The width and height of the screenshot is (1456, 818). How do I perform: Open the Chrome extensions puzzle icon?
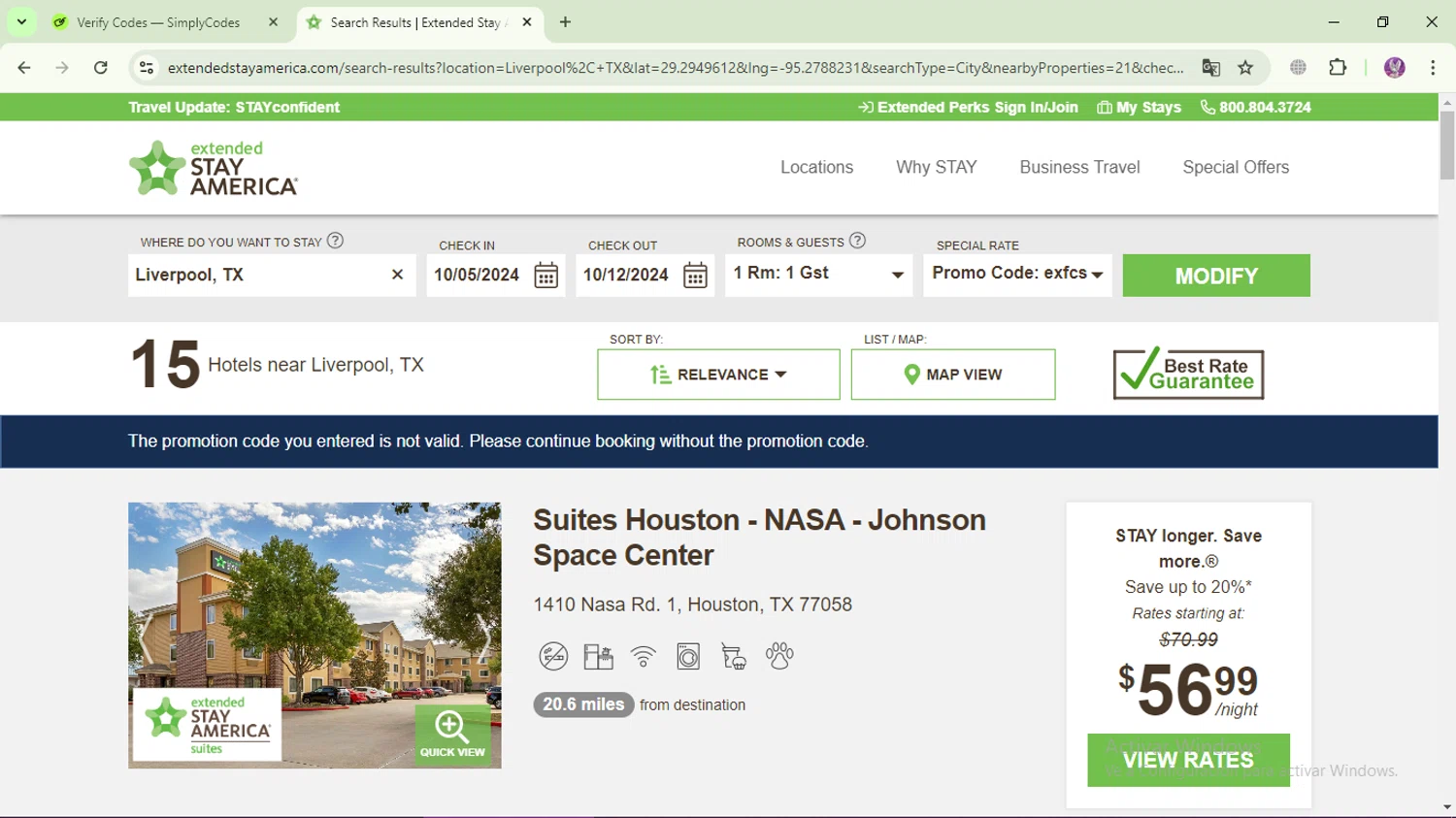tap(1338, 67)
